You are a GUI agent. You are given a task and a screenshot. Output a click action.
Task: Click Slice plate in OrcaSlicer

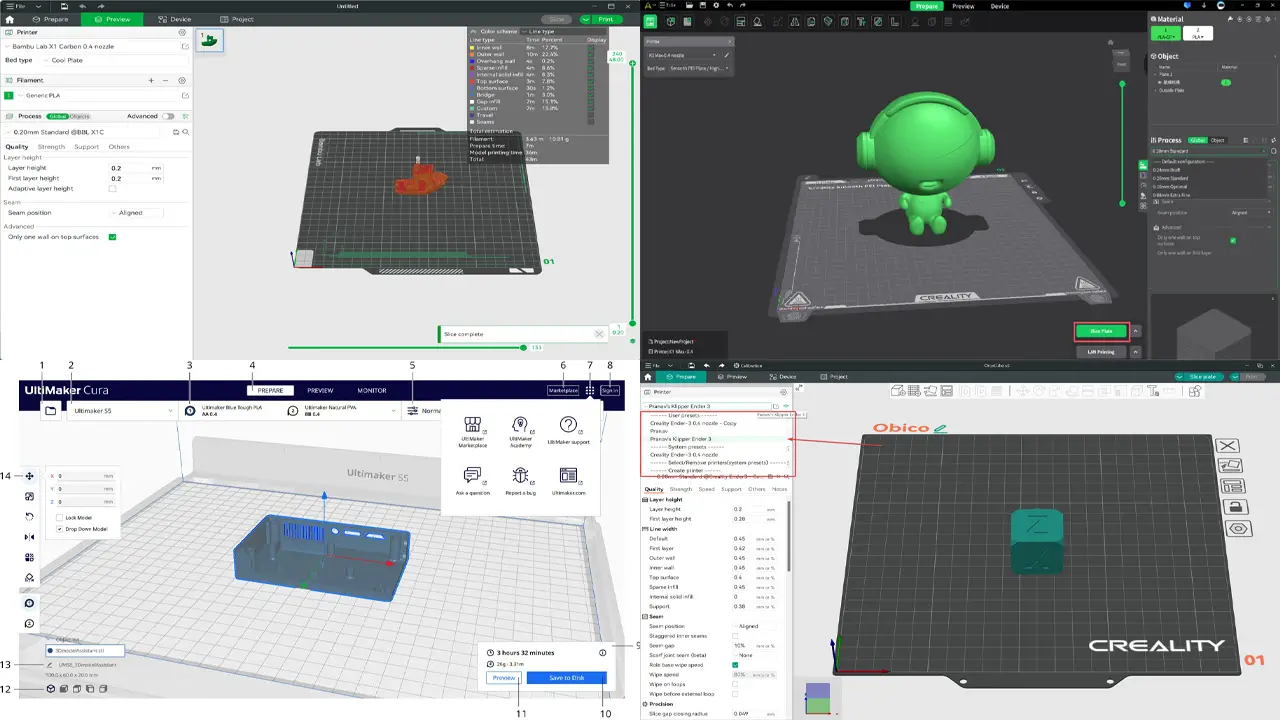pos(1201,377)
